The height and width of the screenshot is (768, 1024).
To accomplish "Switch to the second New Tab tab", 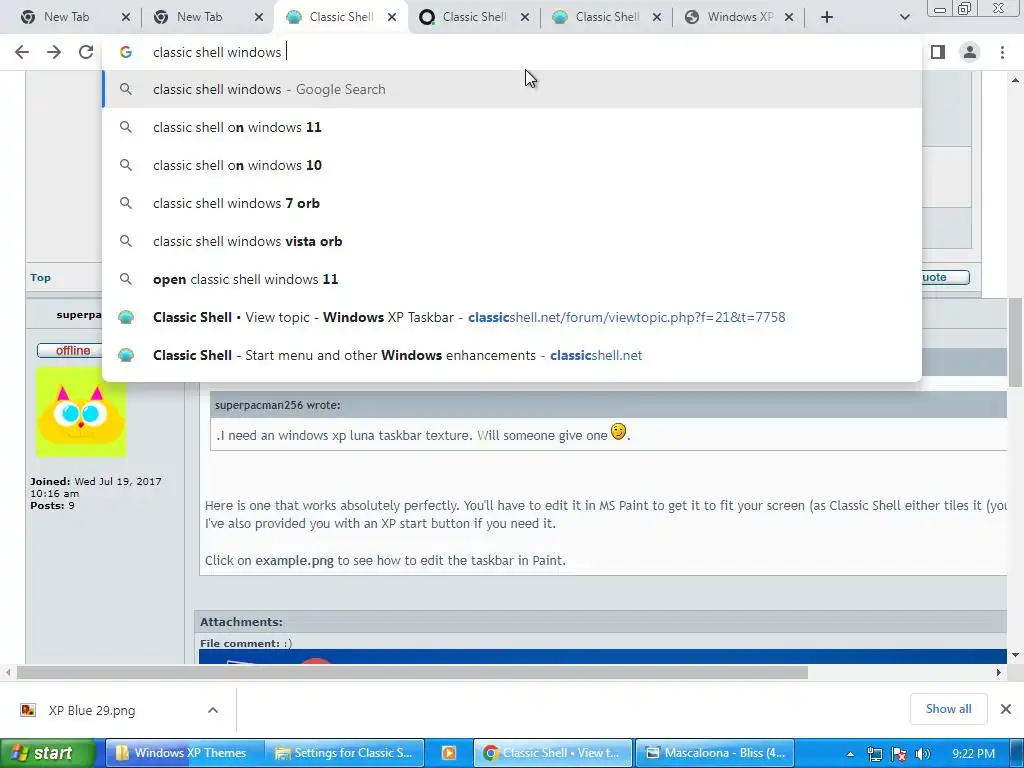I will pyautogui.click(x=199, y=17).
